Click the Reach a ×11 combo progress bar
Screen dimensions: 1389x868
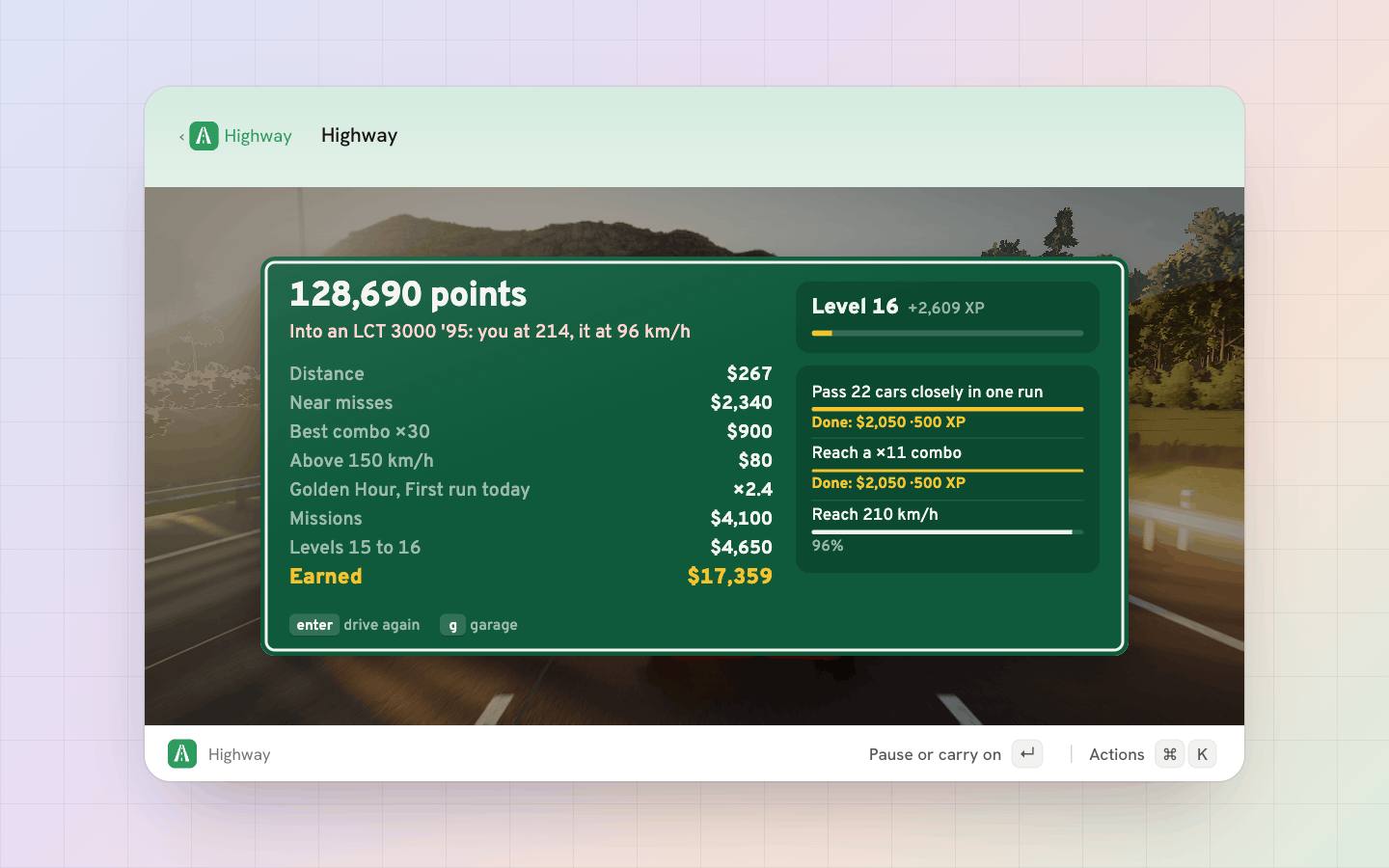pyautogui.click(x=947, y=471)
